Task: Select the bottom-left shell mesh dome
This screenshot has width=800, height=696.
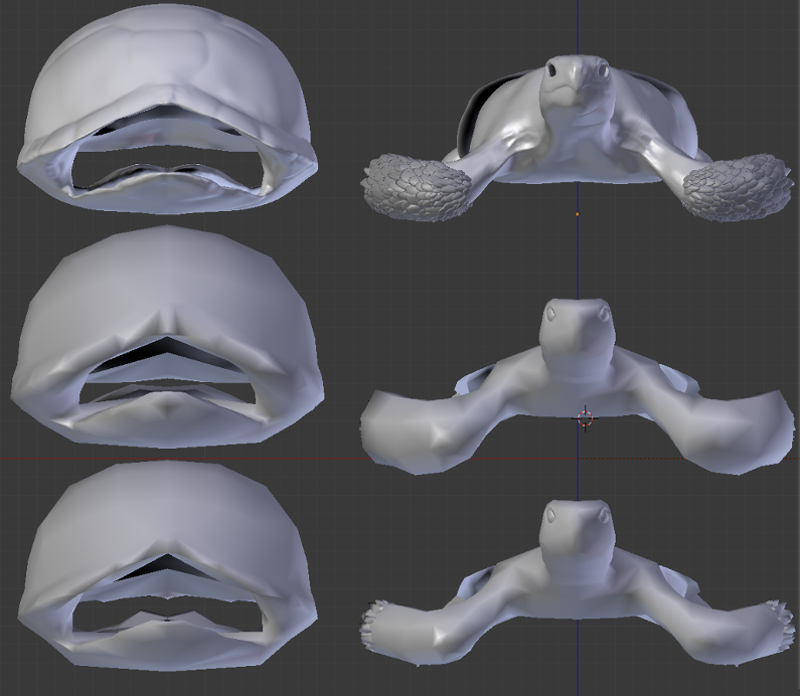Action: (x=165, y=520)
